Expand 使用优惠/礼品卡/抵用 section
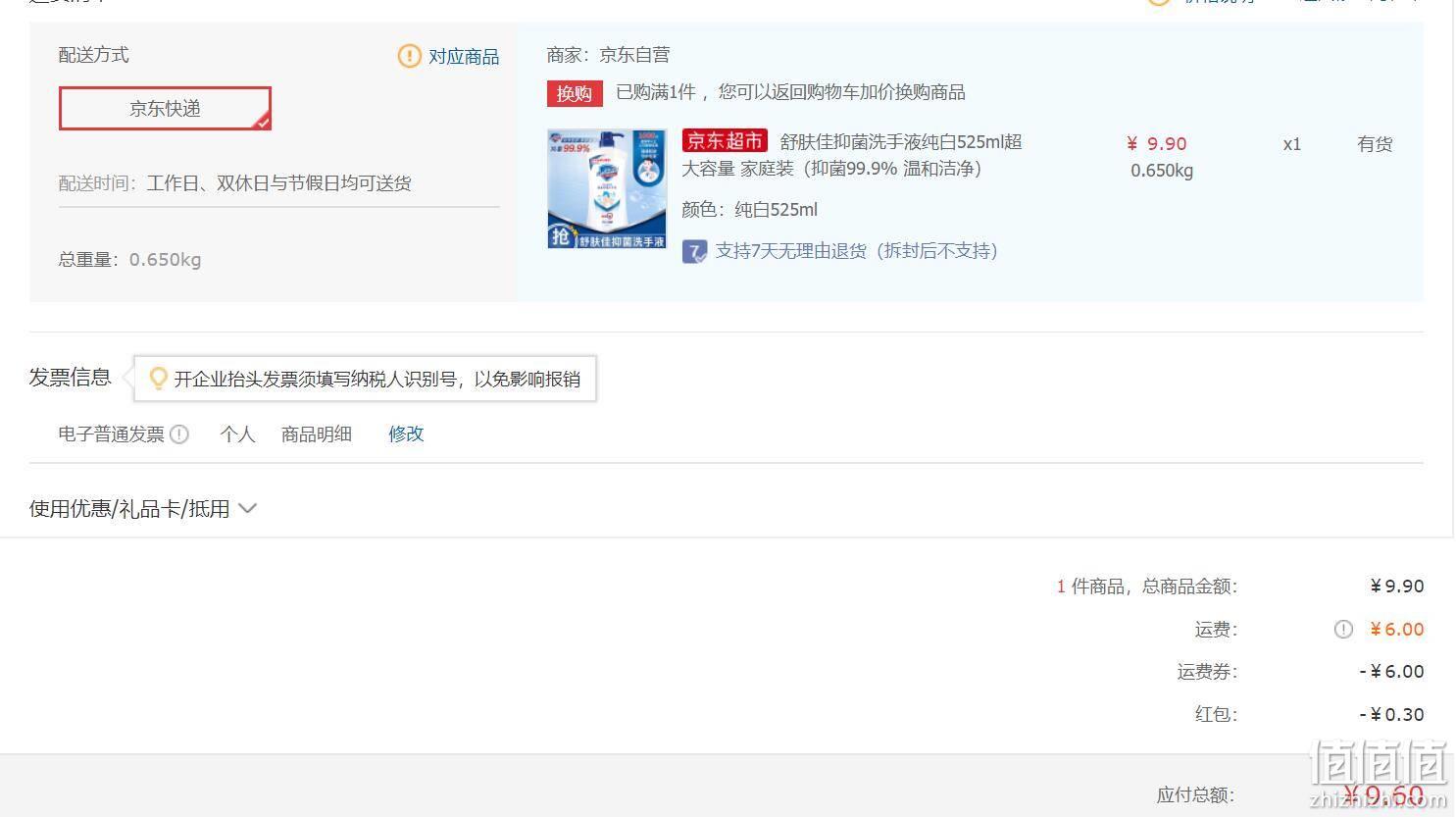This screenshot has height=817, width=1456. 143,508
